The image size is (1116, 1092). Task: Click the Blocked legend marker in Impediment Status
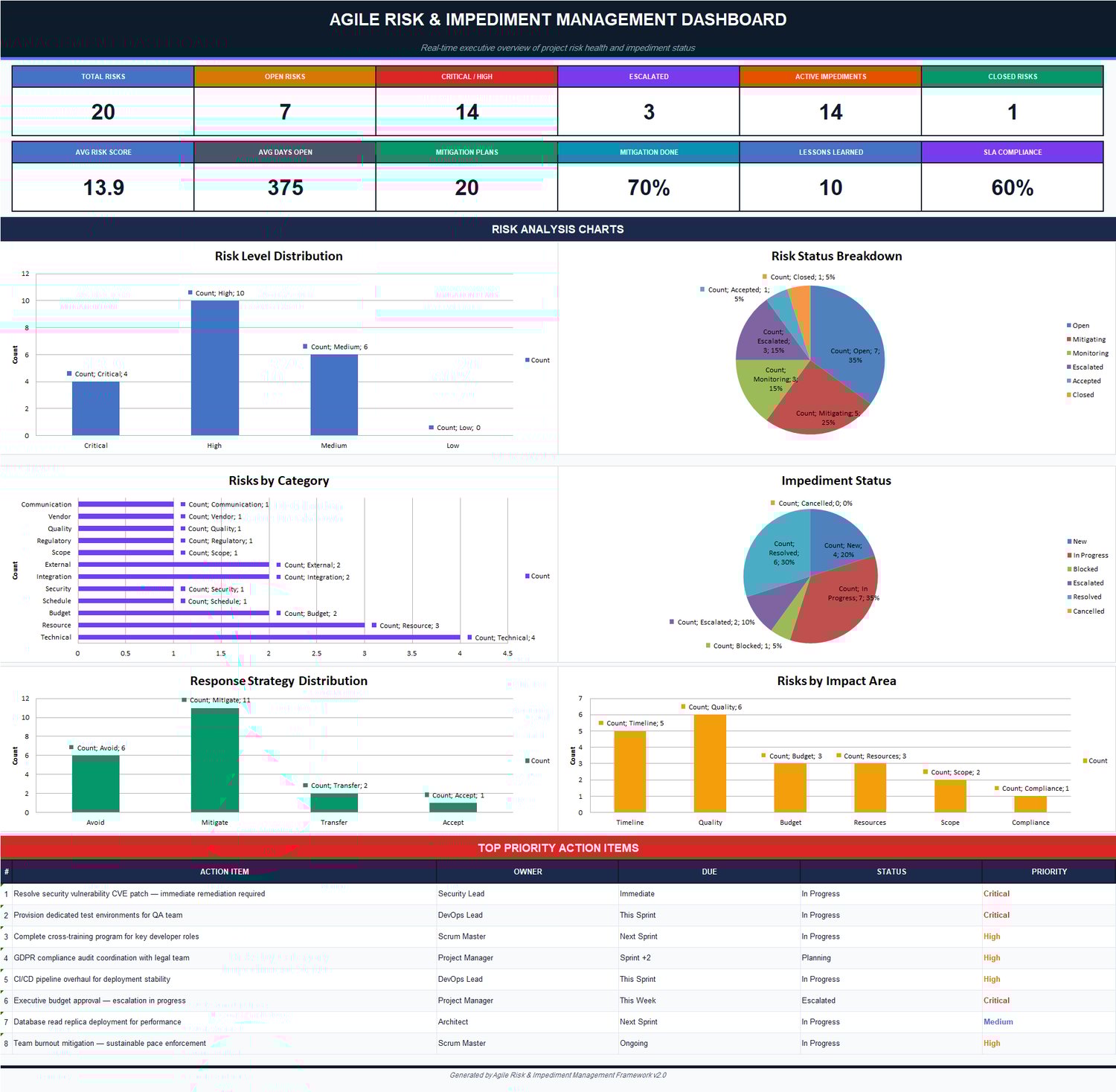point(1070,568)
